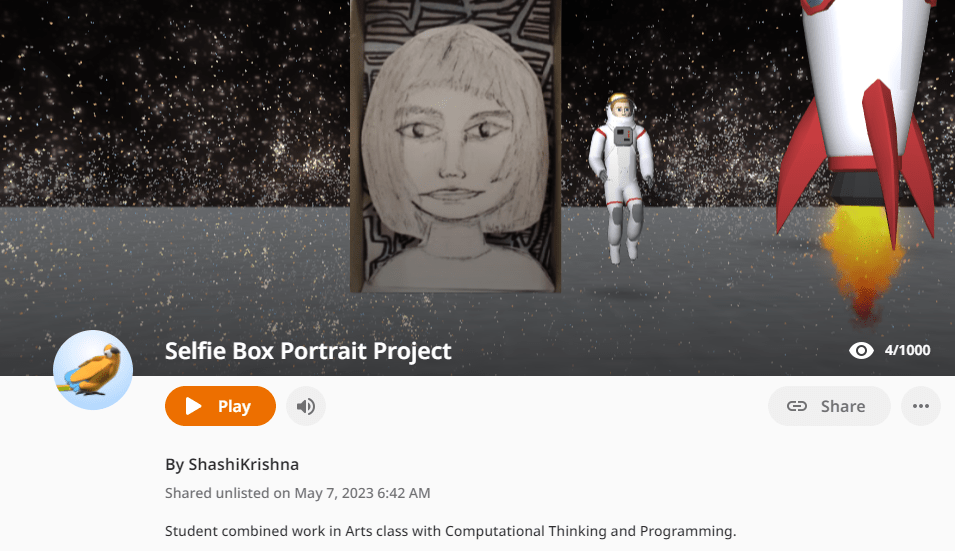The height and width of the screenshot is (551, 955).
Task: Select the sketched portrait box
Action: pos(456,146)
